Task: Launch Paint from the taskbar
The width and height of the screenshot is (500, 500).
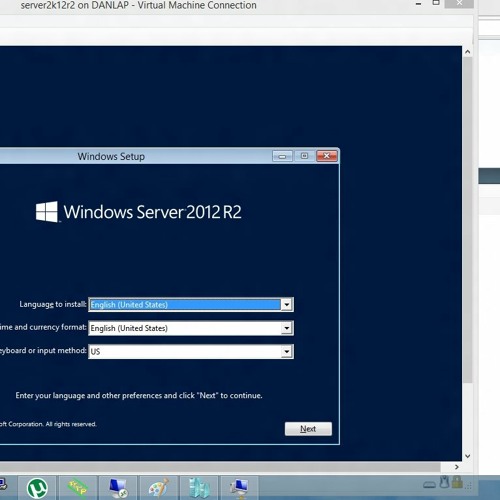Action: (159, 488)
